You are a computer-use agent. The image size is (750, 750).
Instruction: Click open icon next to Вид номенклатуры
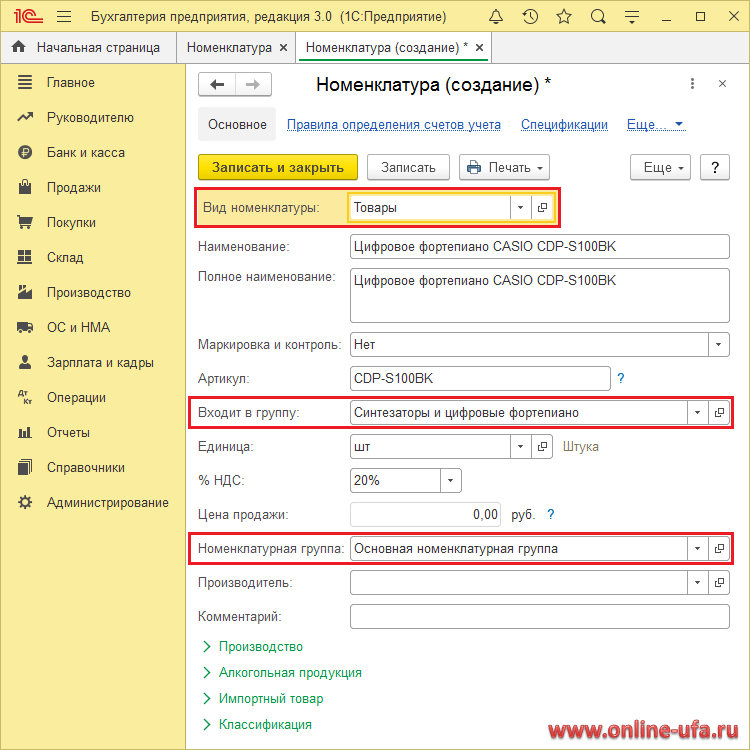tap(542, 208)
